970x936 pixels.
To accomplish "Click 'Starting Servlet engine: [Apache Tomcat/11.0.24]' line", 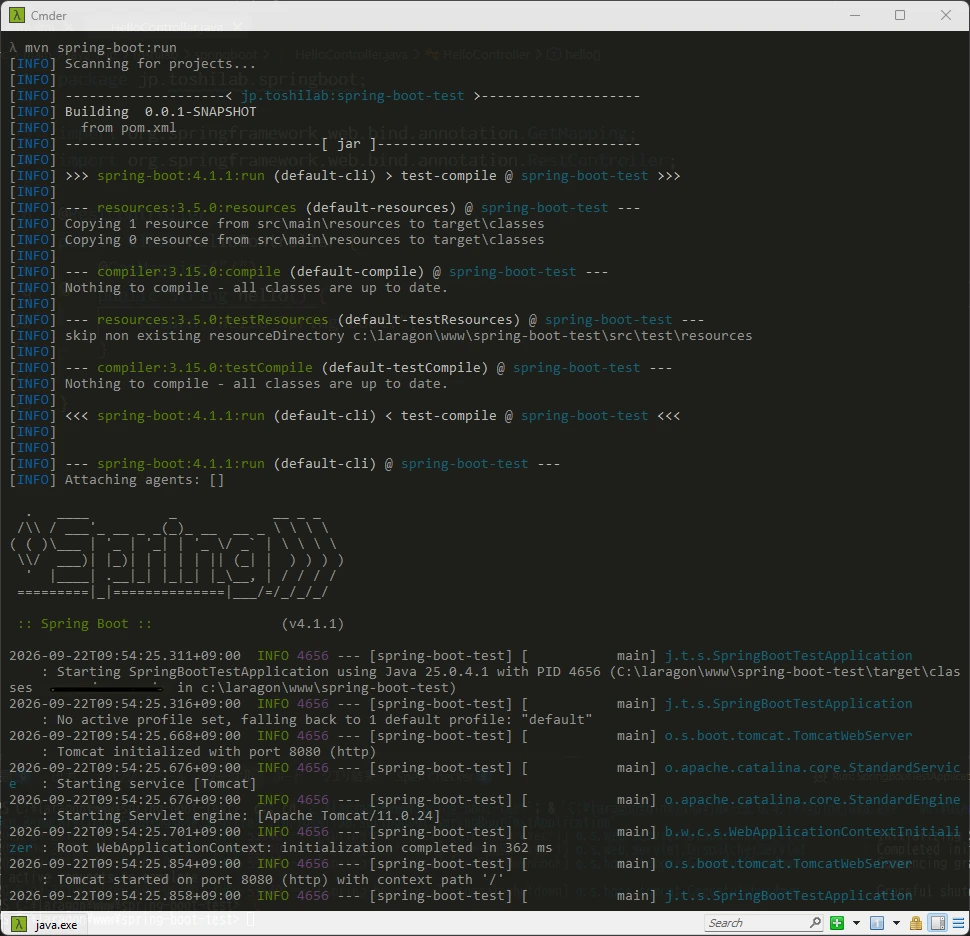I will click(x=248, y=815).
